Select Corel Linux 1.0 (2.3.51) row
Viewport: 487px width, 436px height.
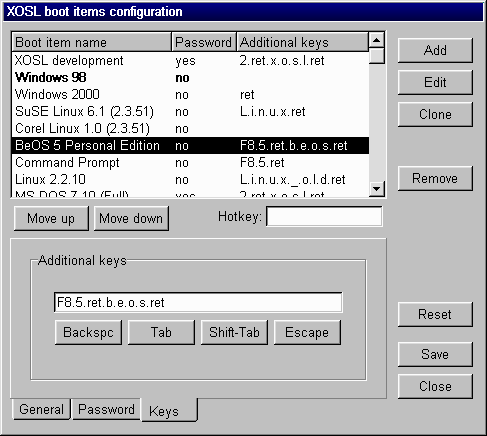pyautogui.click(x=190, y=129)
